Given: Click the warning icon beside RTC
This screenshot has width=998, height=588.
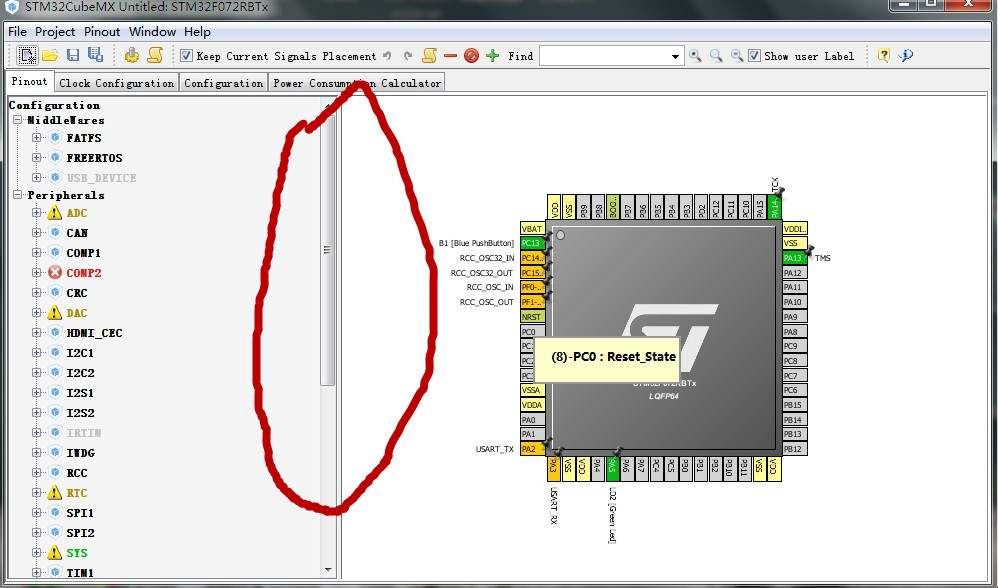Looking at the screenshot, I should (x=55, y=493).
